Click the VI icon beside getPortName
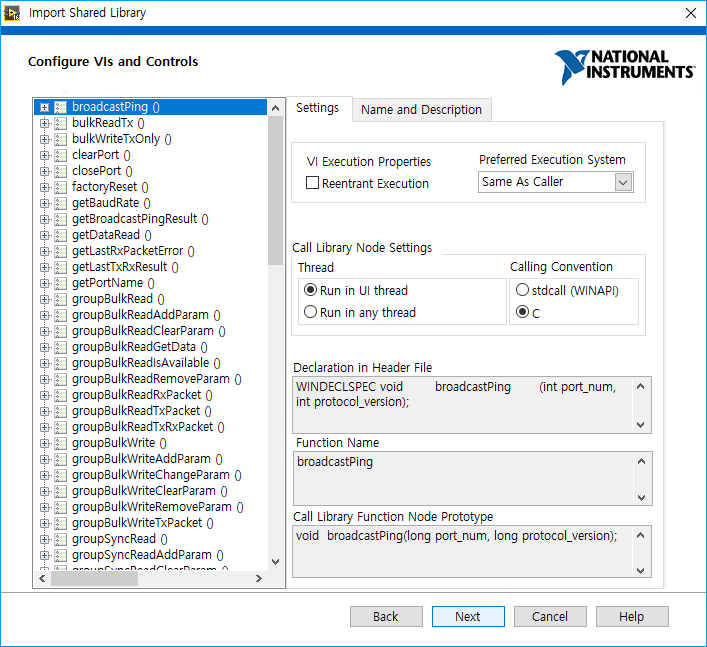 [61, 283]
